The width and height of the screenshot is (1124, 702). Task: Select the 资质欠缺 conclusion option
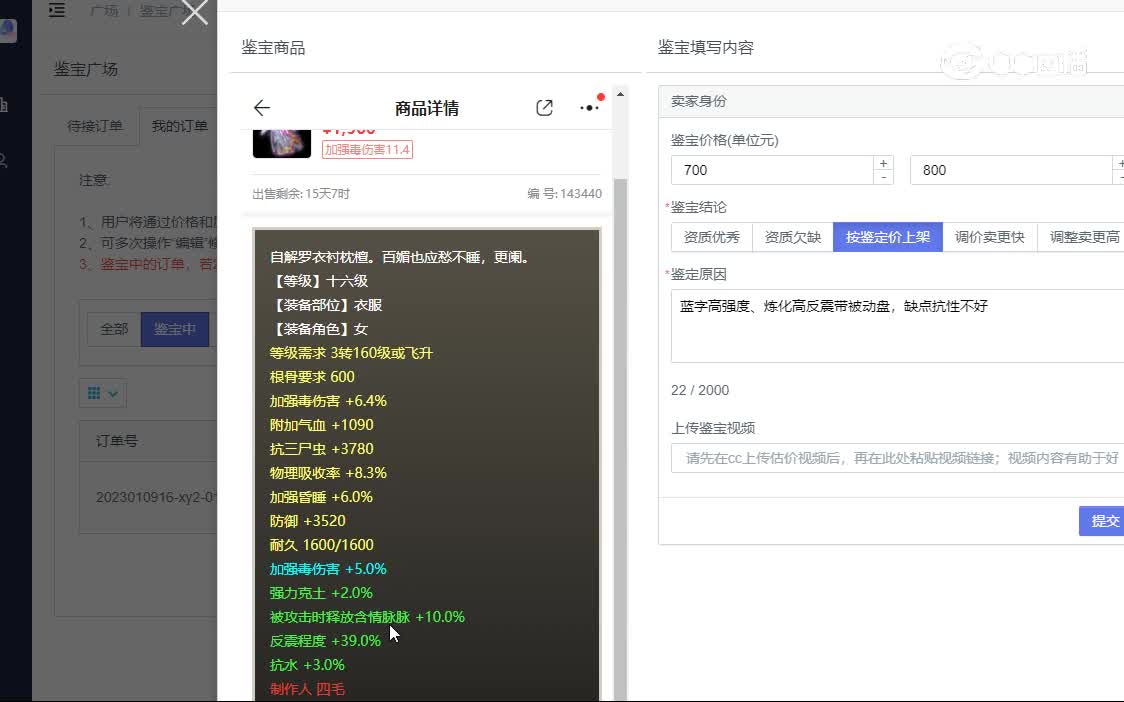coord(792,237)
